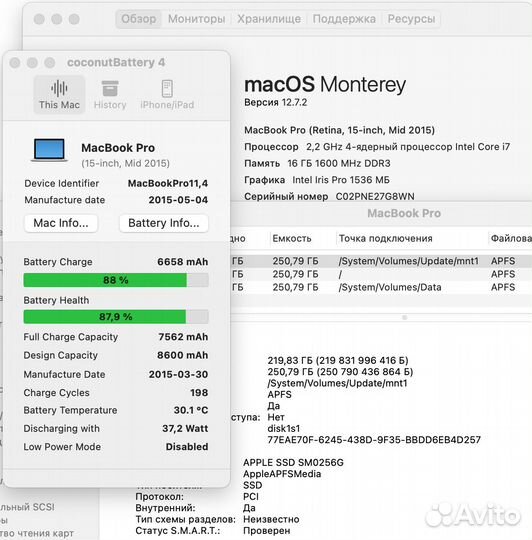Click the 7562 mAh full charge capacity

click(183, 337)
